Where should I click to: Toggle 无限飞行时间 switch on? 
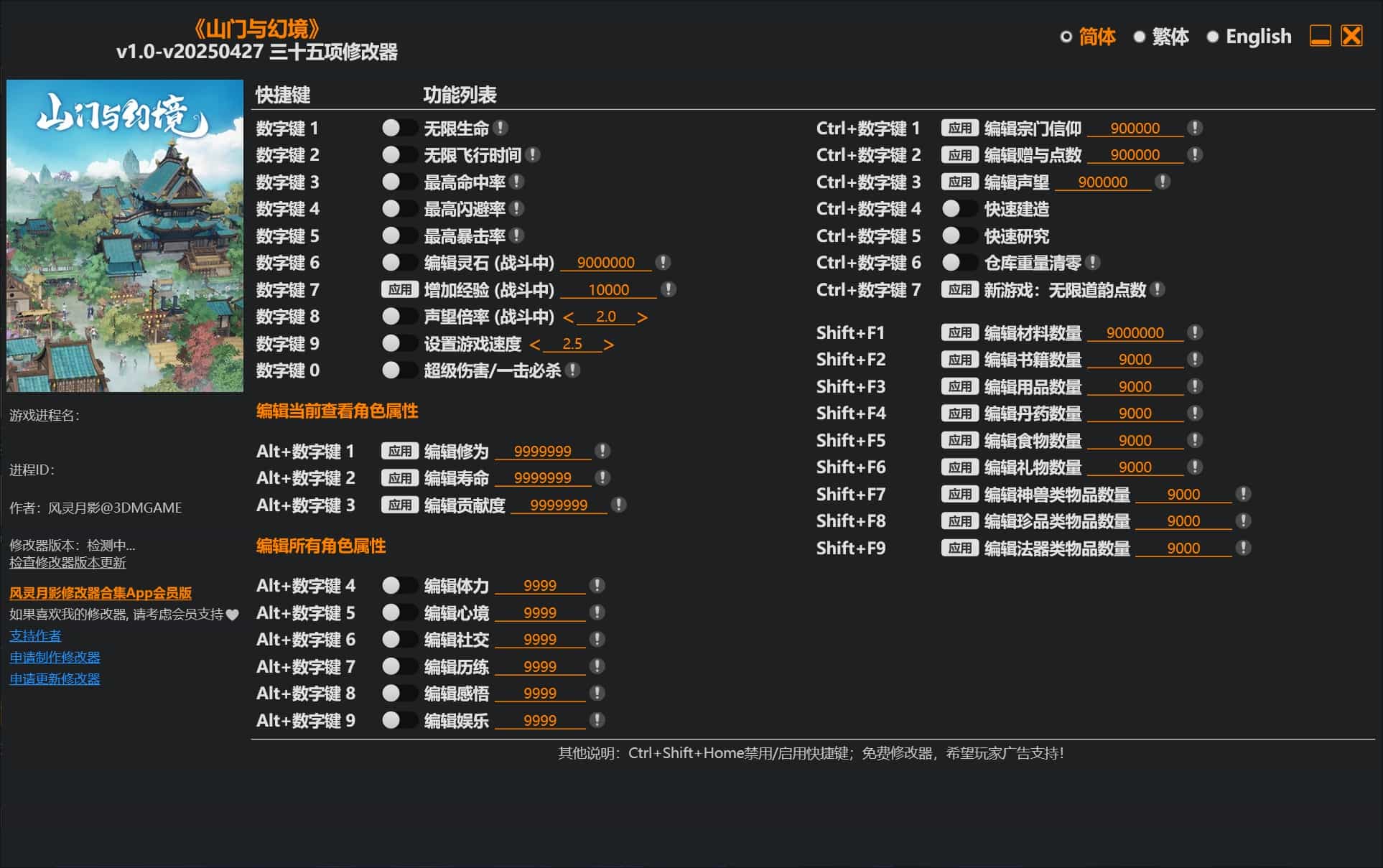[x=399, y=155]
